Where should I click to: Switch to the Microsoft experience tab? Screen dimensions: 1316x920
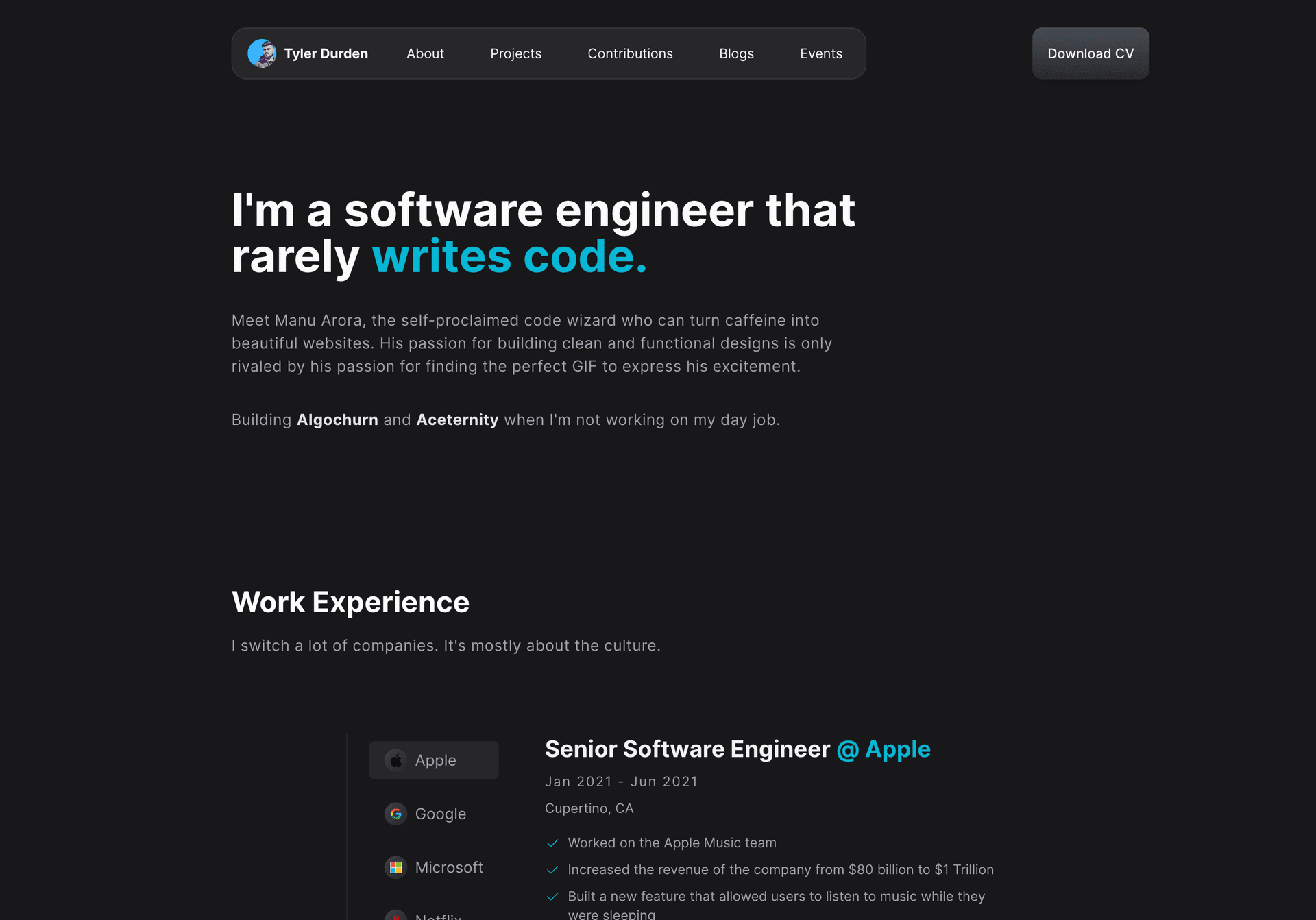tap(434, 867)
